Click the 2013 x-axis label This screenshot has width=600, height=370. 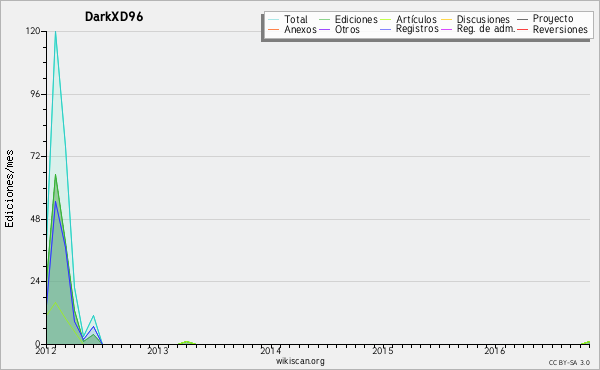(158, 351)
